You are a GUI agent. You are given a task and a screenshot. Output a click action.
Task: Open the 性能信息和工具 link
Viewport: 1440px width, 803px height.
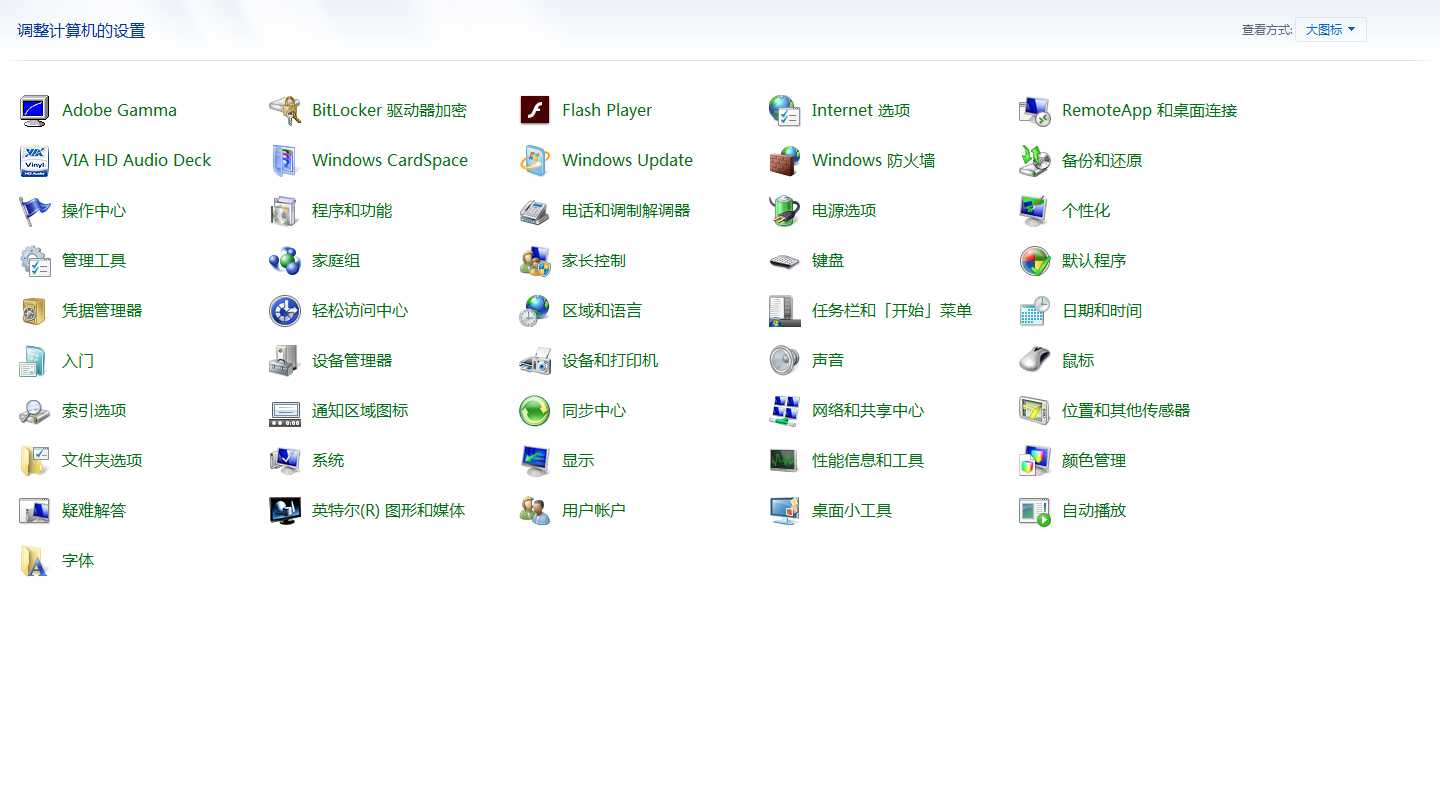(868, 460)
